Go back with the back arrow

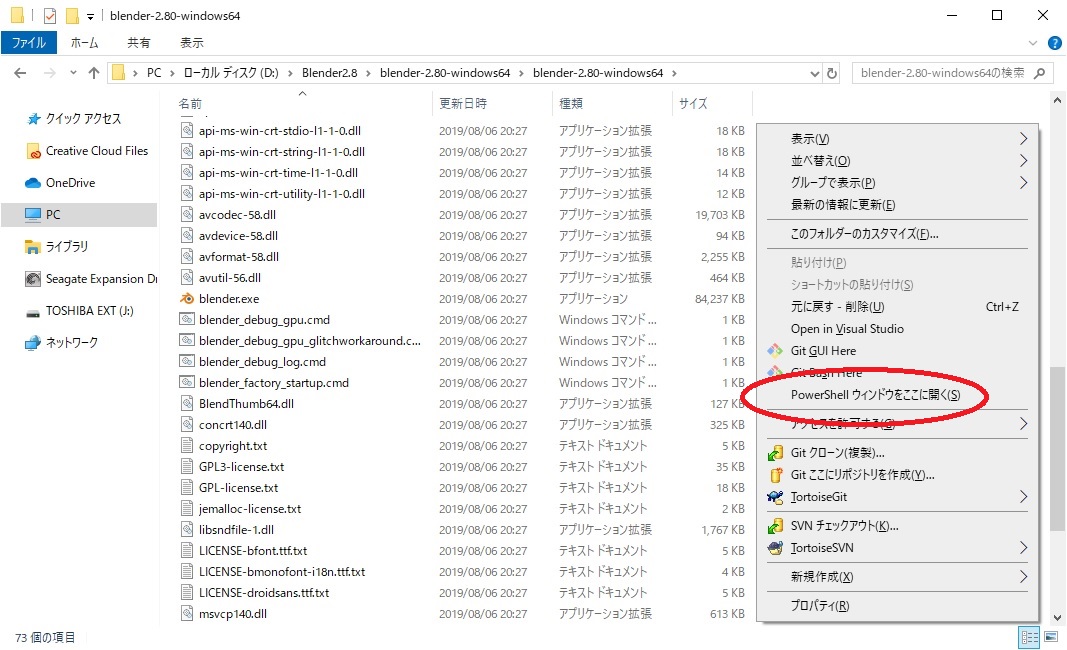[x=20, y=73]
